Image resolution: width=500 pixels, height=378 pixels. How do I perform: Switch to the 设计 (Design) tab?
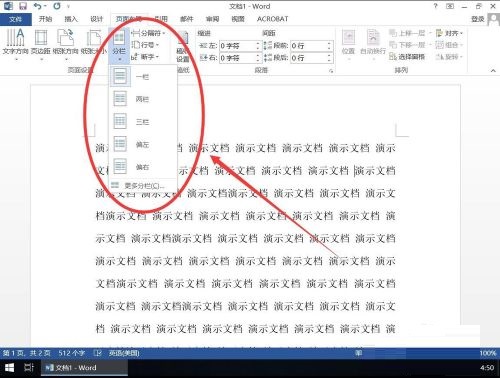96,19
